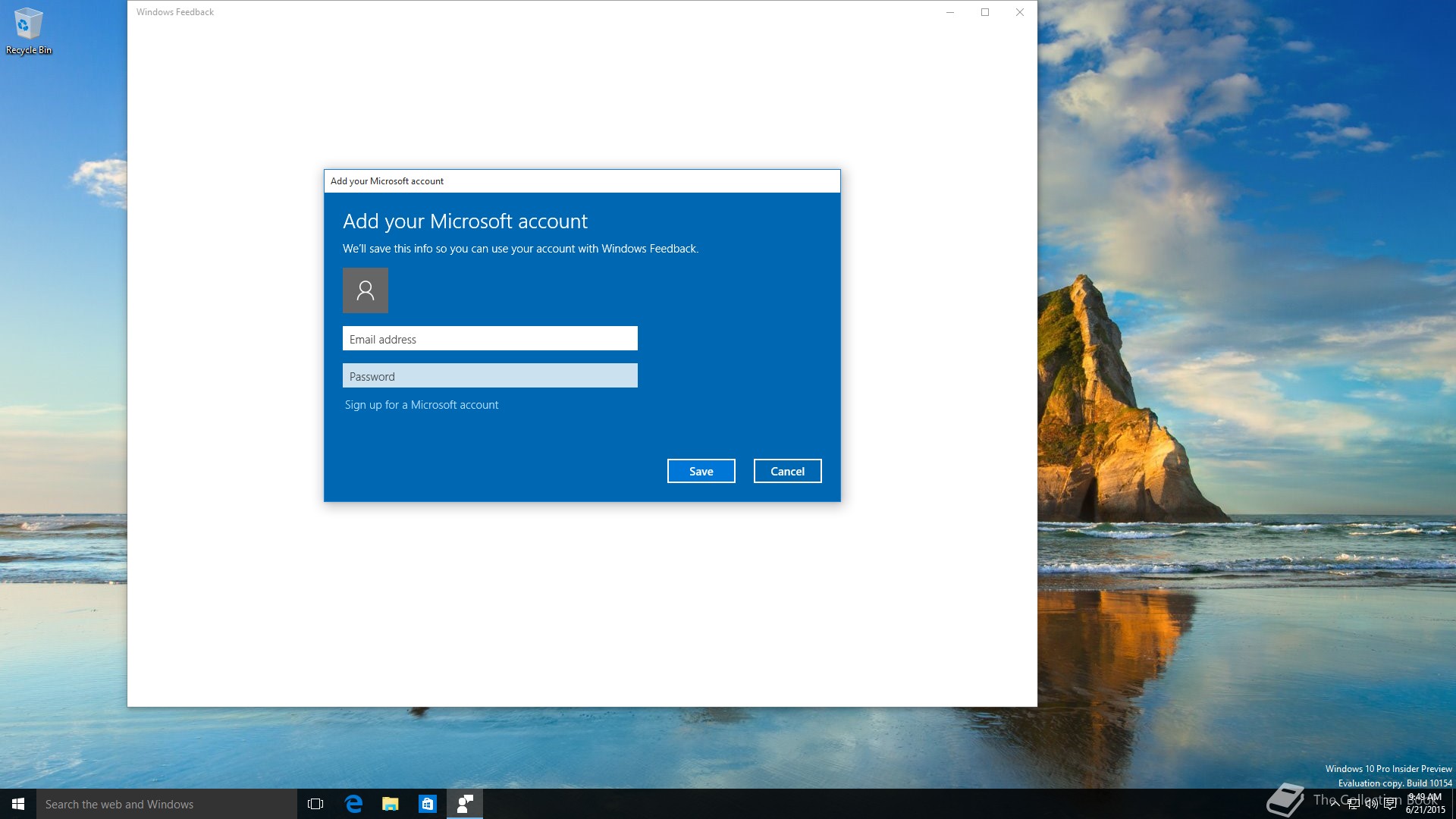Show hidden system tray icons
The width and height of the screenshot is (1456, 819).
pyautogui.click(x=1335, y=804)
